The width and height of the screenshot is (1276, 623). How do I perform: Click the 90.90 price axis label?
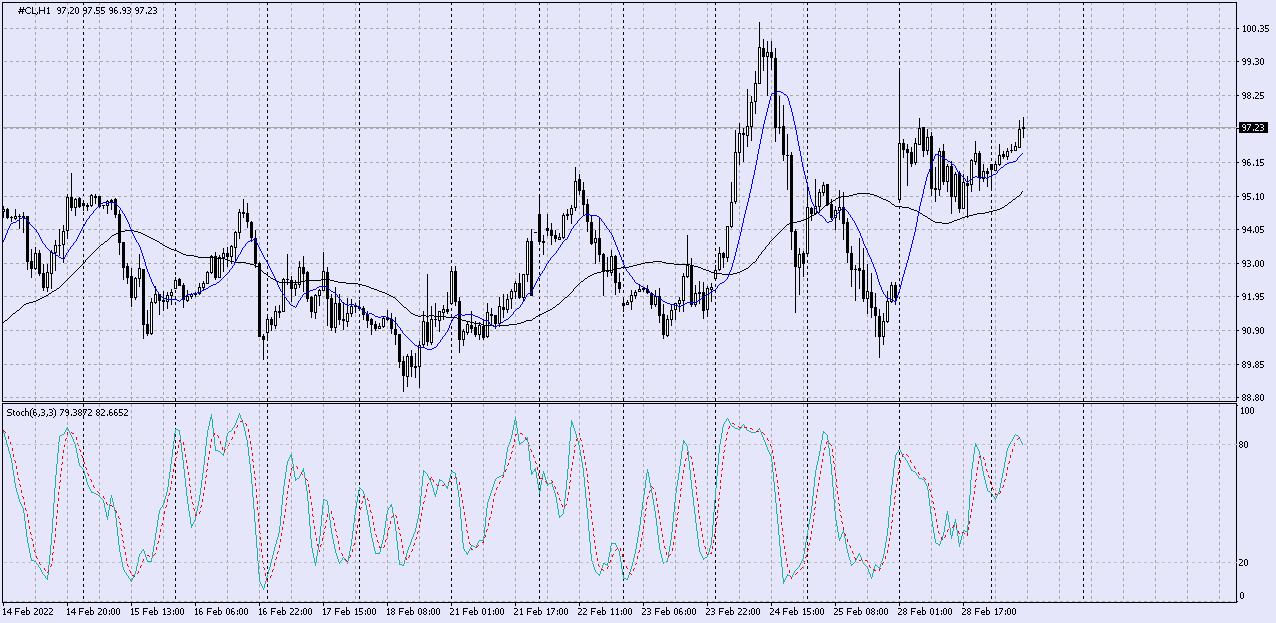coord(1254,330)
